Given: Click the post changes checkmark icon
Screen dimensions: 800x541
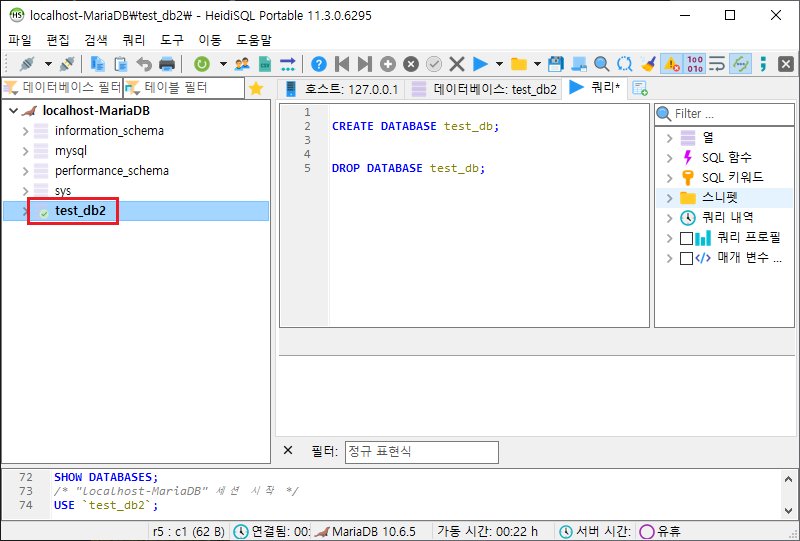Looking at the screenshot, I should [434, 64].
